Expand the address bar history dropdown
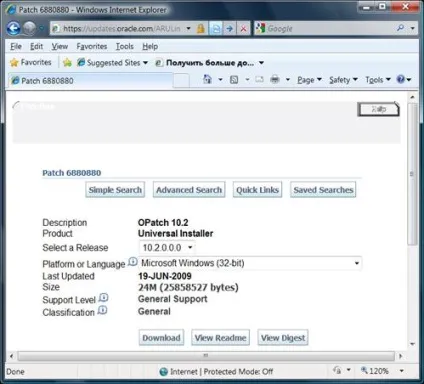The height and width of the screenshot is (384, 424). (x=188, y=29)
